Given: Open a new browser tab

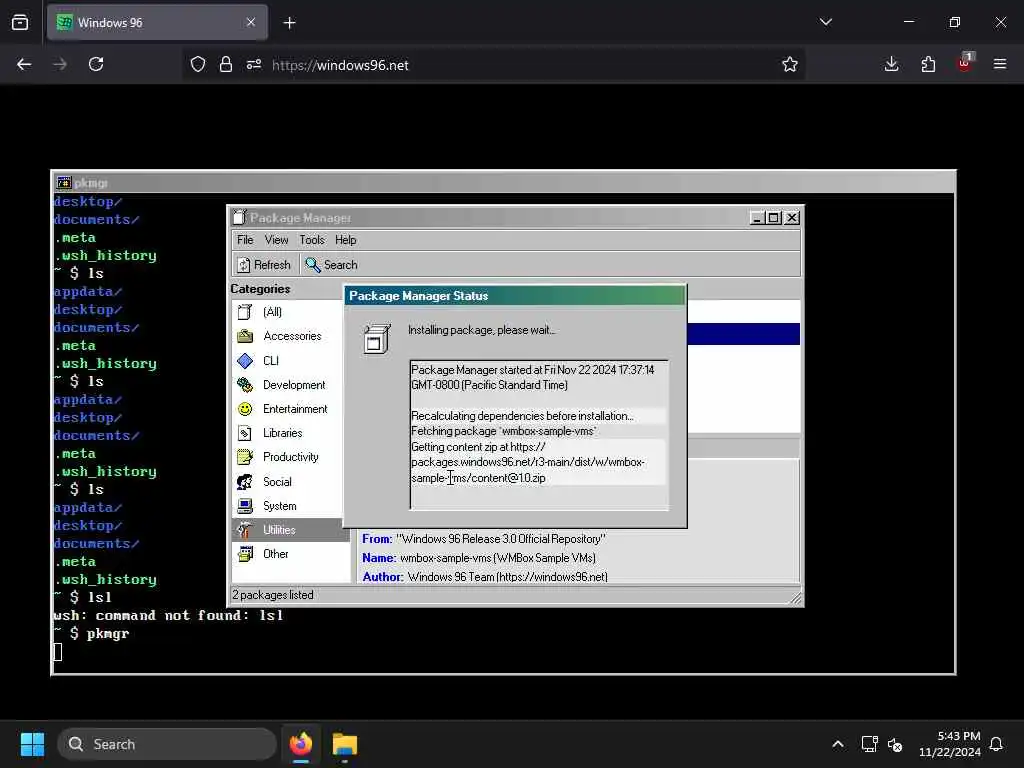Looking at the screenshot, I should (x=289, y=23).
